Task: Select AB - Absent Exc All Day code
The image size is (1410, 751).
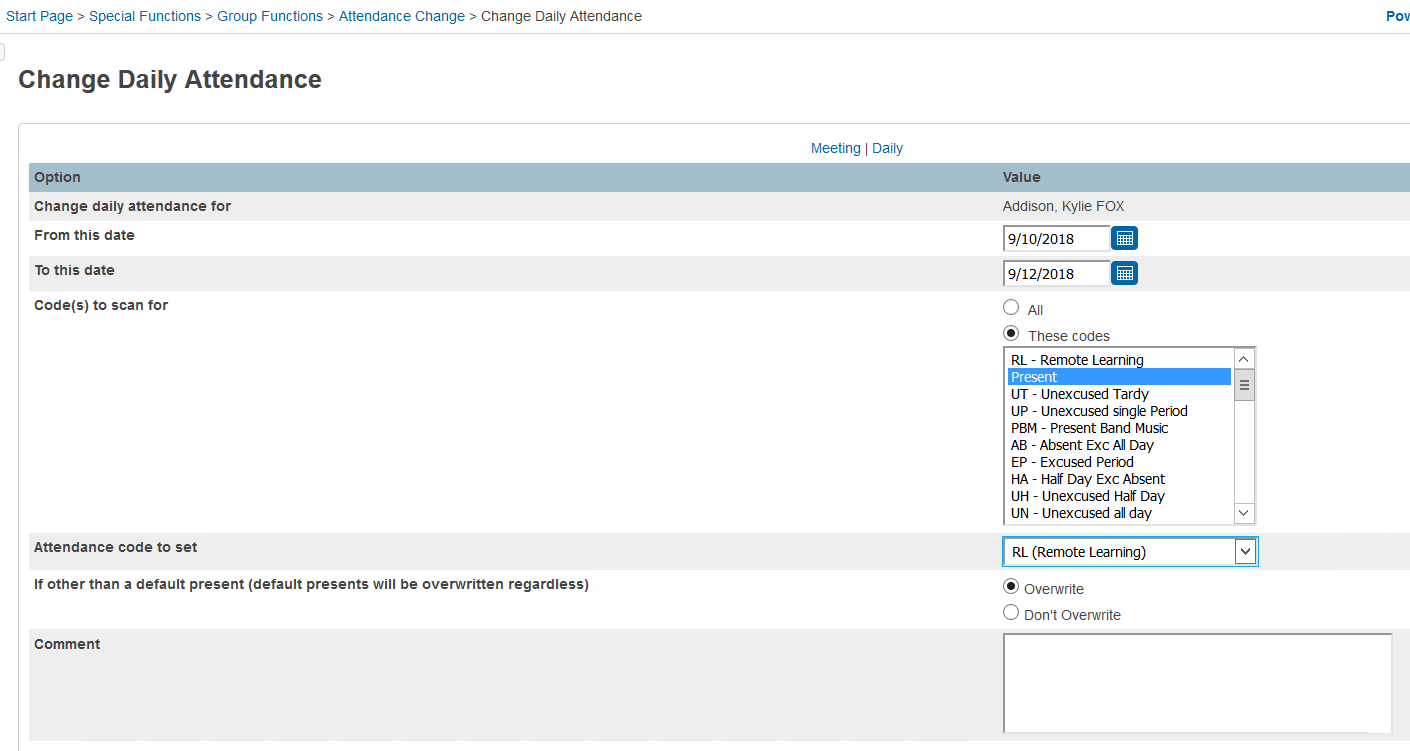Action: click(1082, 445)
